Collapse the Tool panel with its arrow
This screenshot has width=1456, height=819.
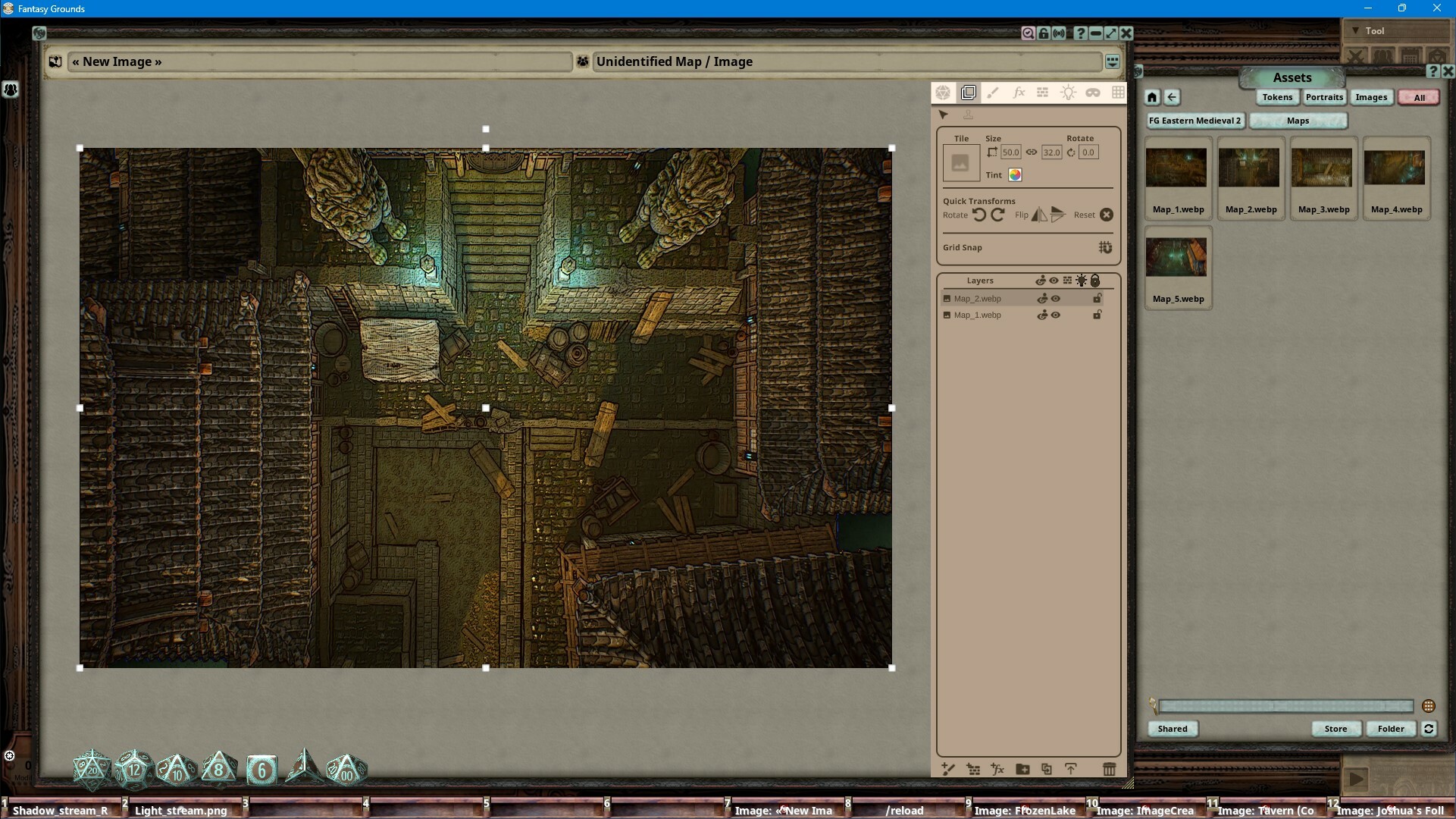1357,30
